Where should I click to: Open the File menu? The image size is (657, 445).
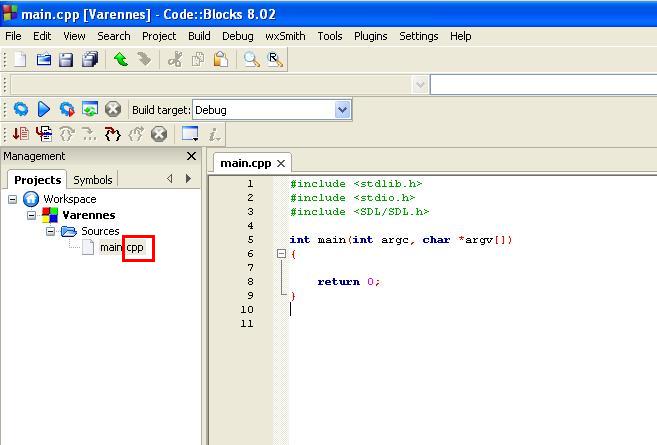point(13,36)
